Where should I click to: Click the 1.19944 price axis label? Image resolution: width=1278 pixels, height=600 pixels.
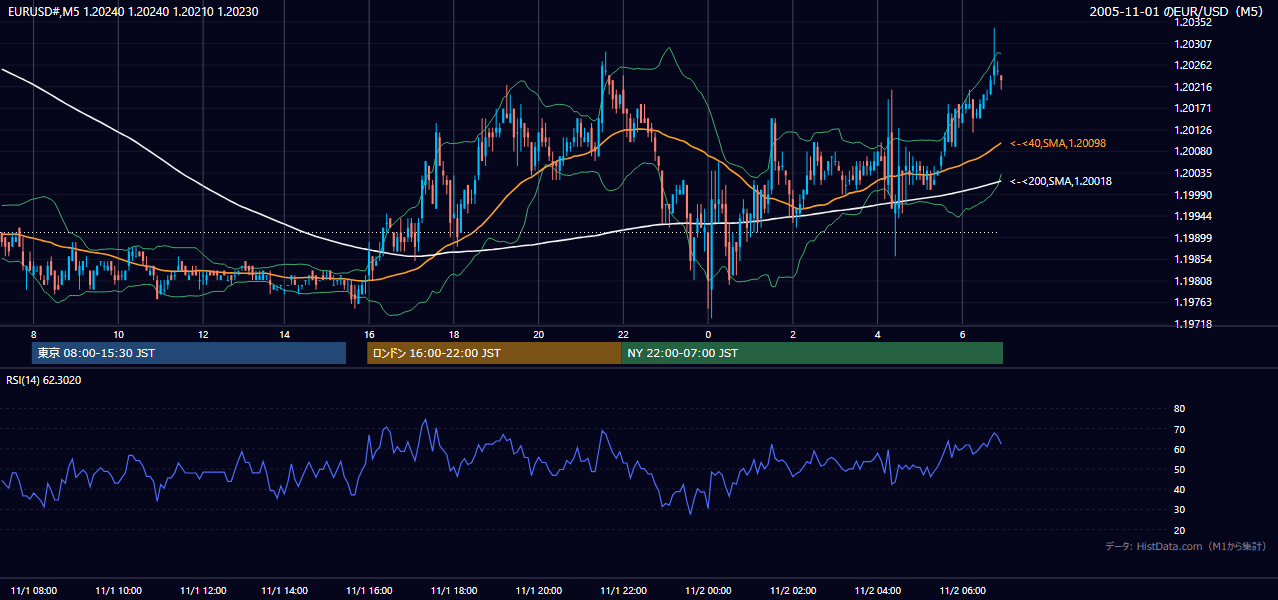coord(1193,216)
